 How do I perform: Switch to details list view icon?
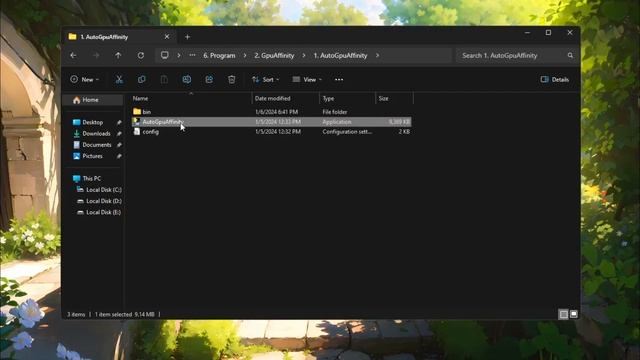563,314
